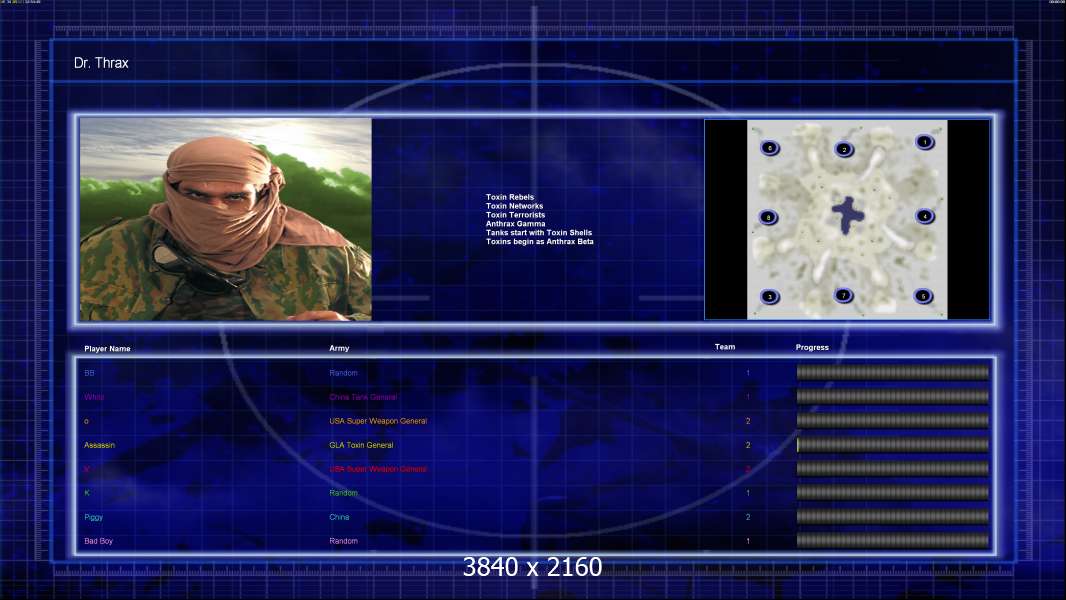
Task: Click the "Toxin Networks" ability line
Action: tap(515, 206)
